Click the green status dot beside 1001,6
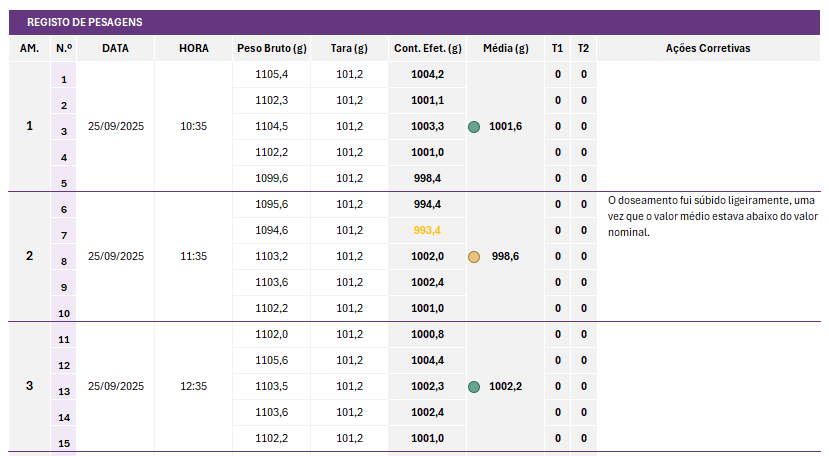829x456 pixels. tap(474, 127)
